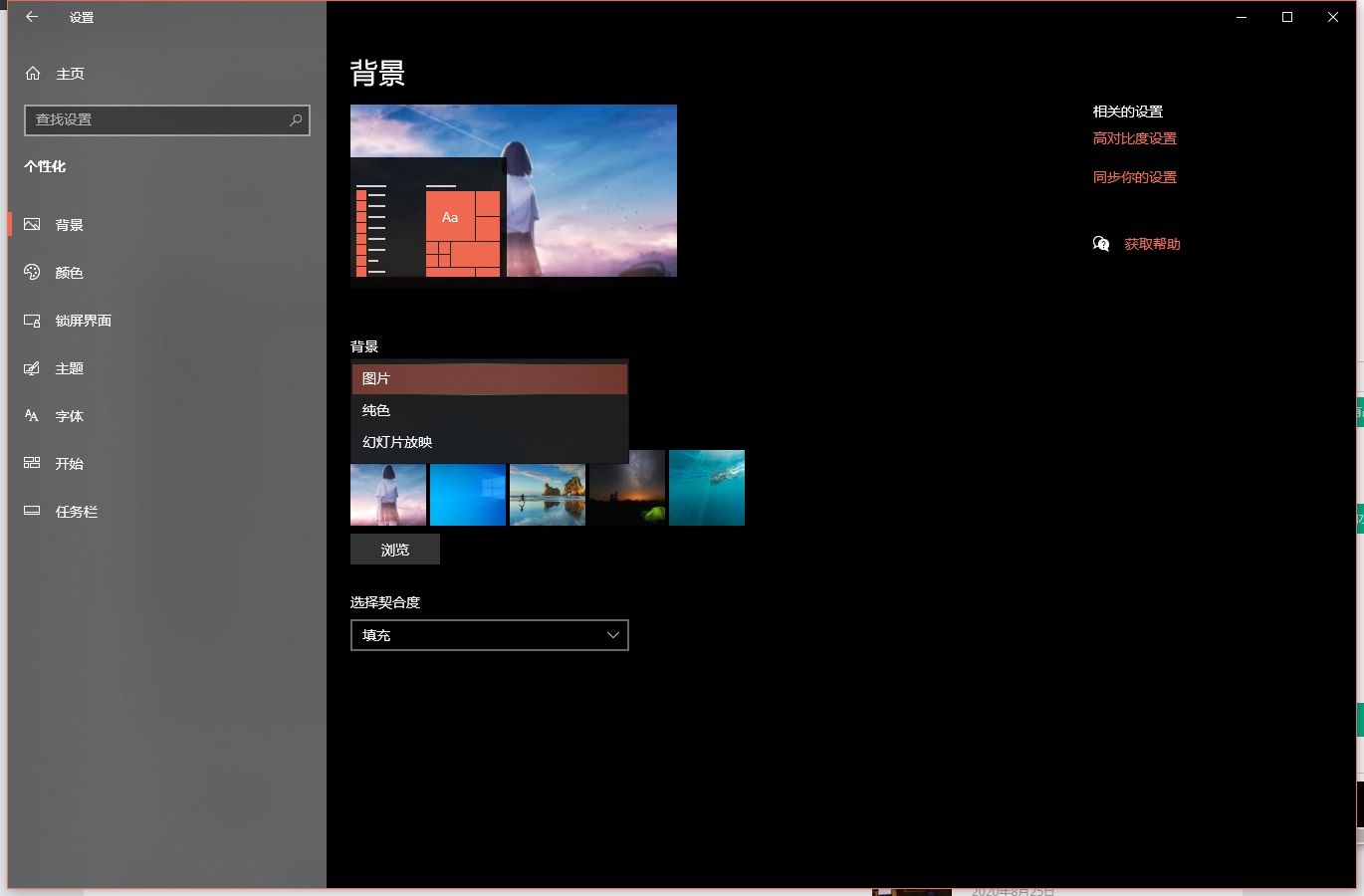Screen dimensions: 1364x896
Task: Open the 主页 home icon
Action: pos(33,74)
